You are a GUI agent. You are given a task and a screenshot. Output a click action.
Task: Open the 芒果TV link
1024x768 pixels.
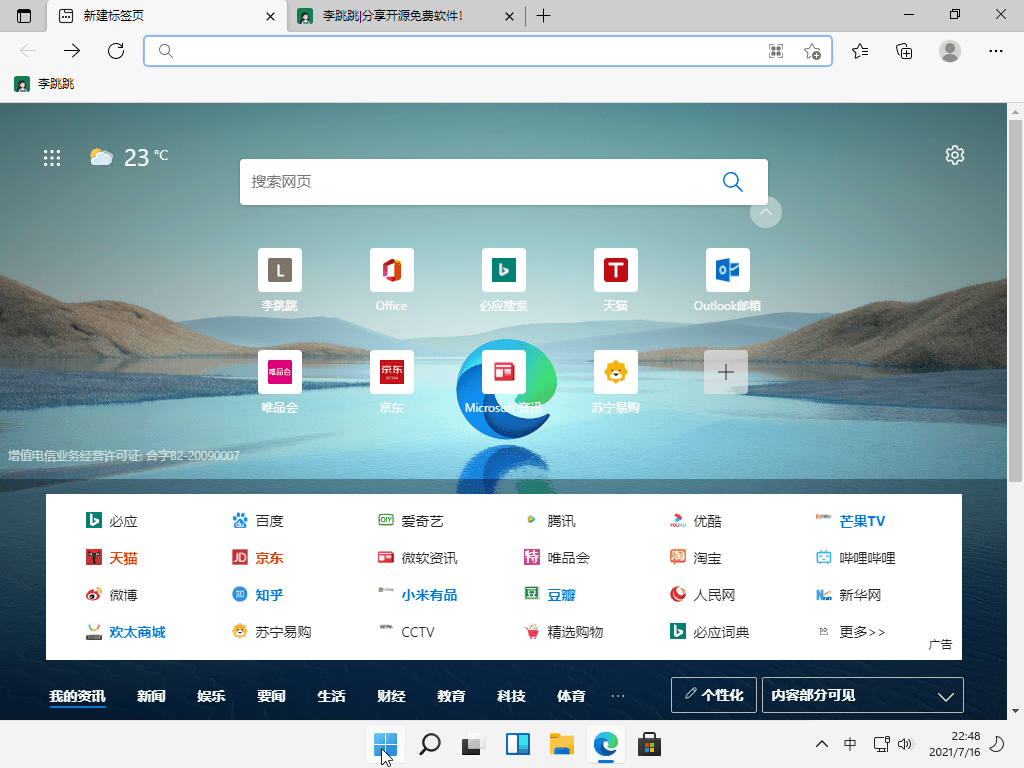tap(851, 520)
